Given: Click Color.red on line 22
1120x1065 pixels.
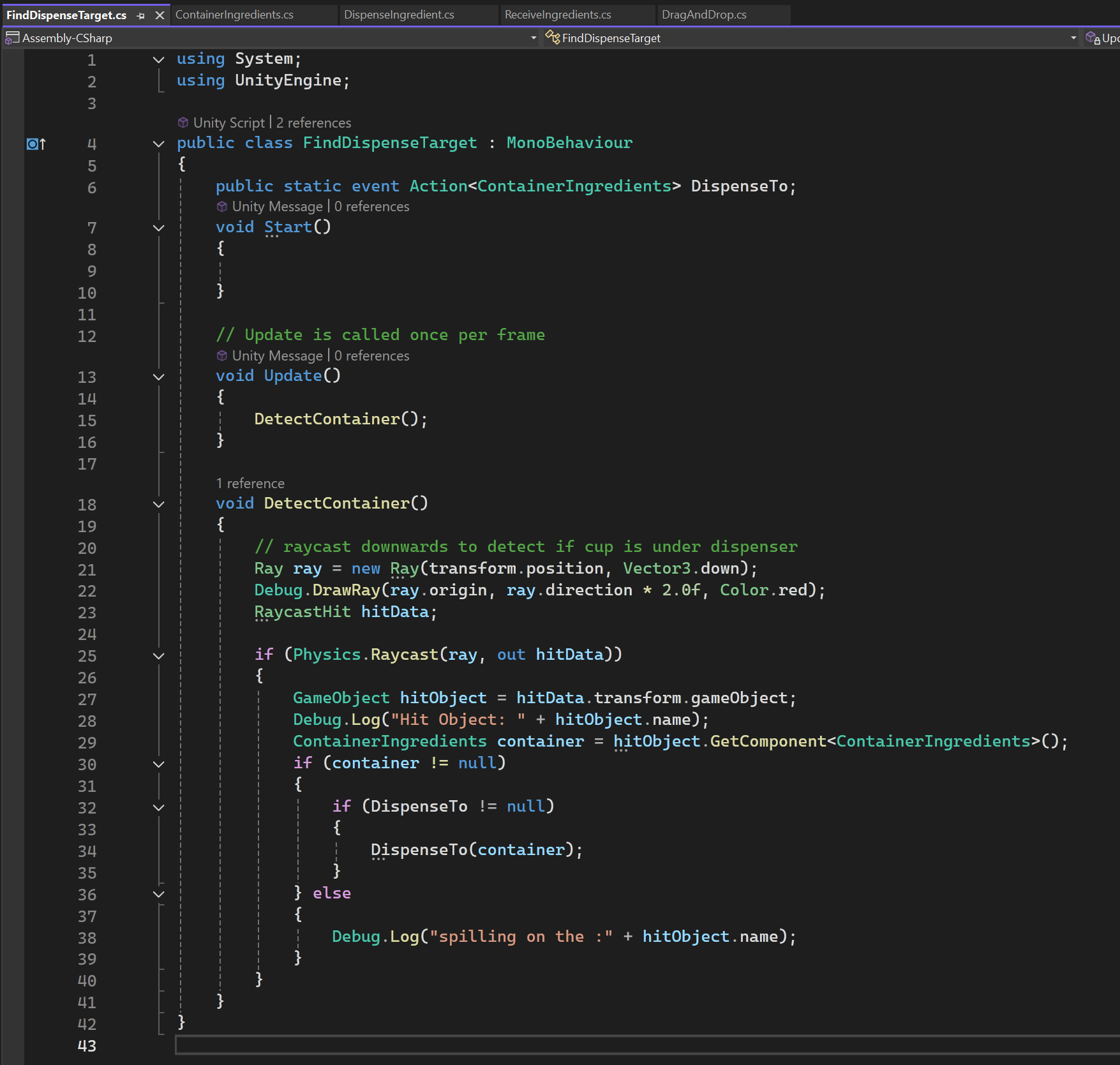Looking at the screenshot, I should pyautogui.click(x=764, y=590).
